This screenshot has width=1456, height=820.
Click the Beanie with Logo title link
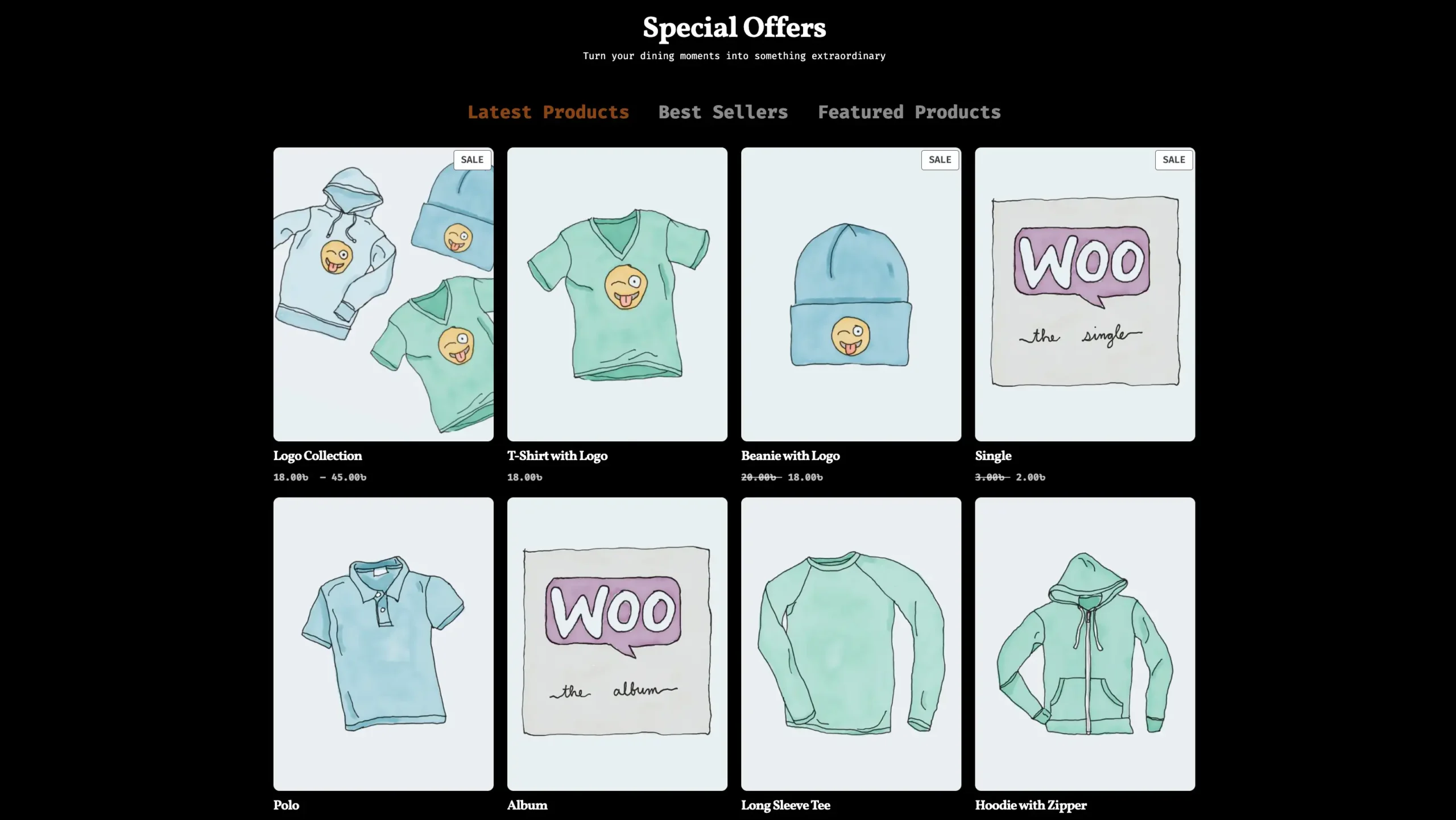(790, 455)
